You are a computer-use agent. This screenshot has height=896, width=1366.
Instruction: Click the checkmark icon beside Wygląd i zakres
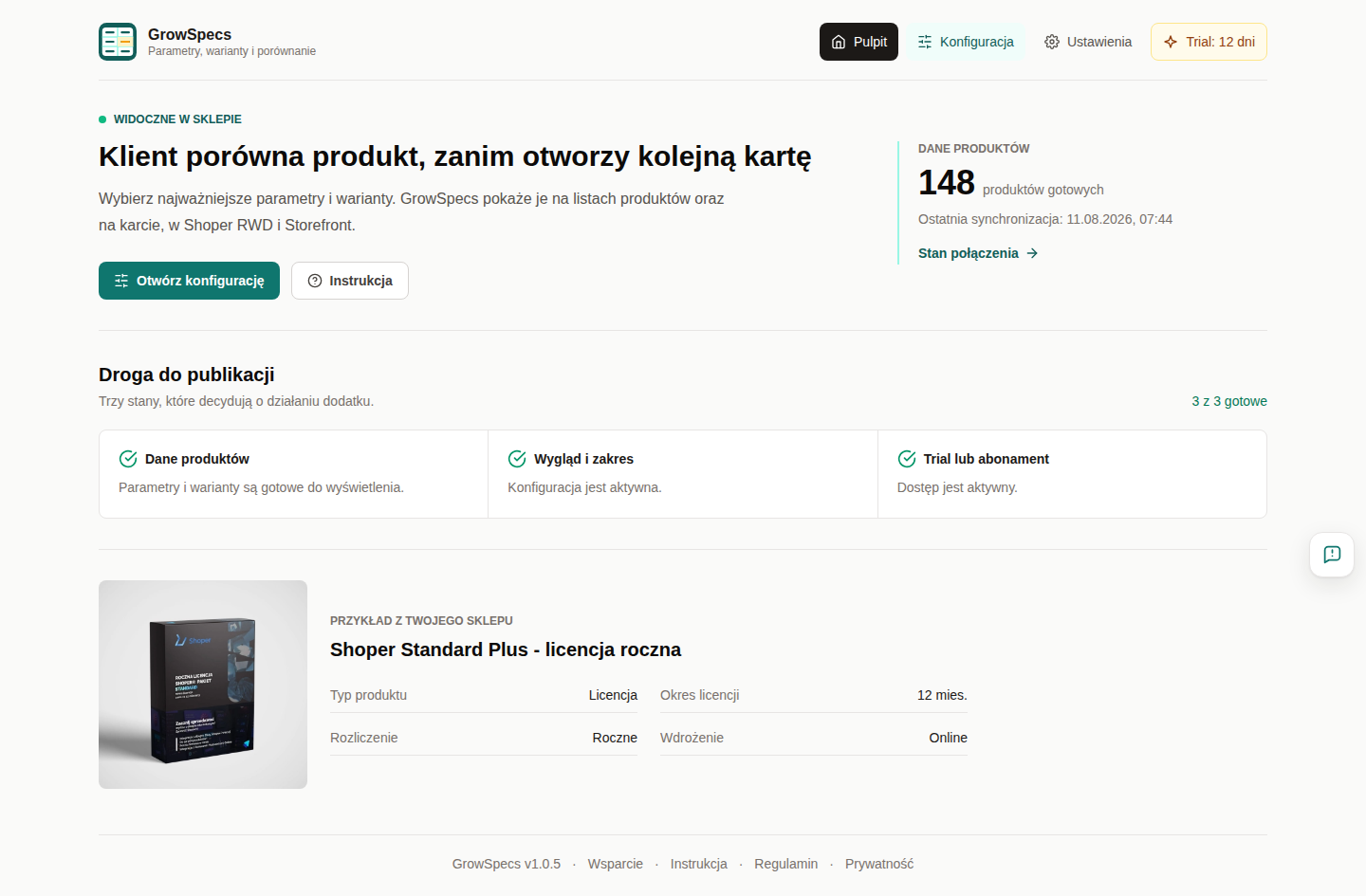517,459
